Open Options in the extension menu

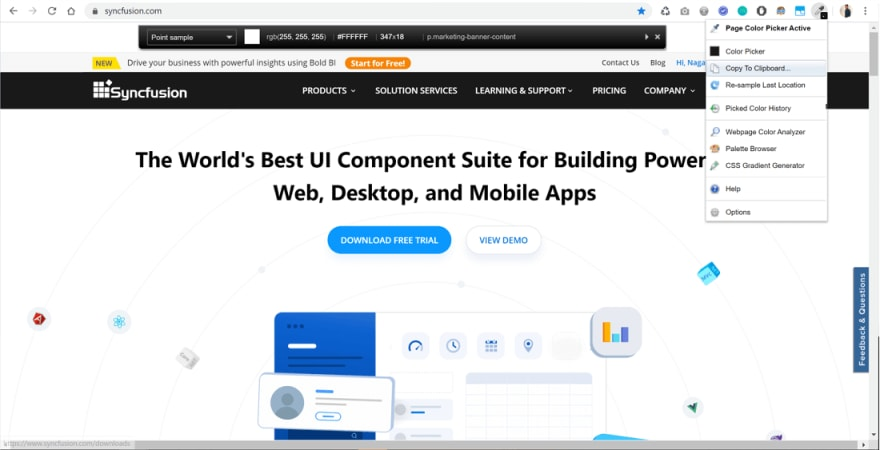tap(766, 212)
